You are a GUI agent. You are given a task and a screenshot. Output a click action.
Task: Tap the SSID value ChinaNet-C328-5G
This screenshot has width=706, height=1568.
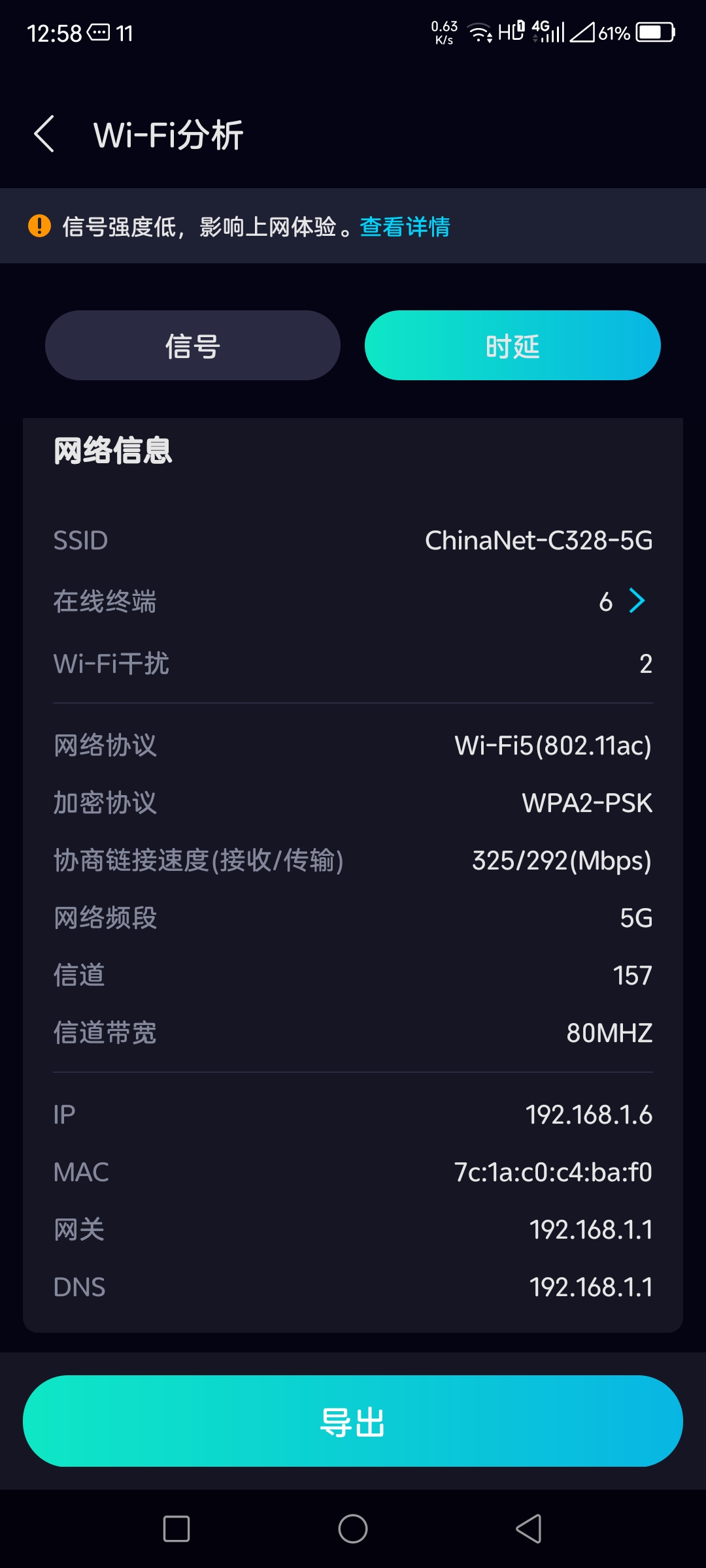tap(539, 540)
